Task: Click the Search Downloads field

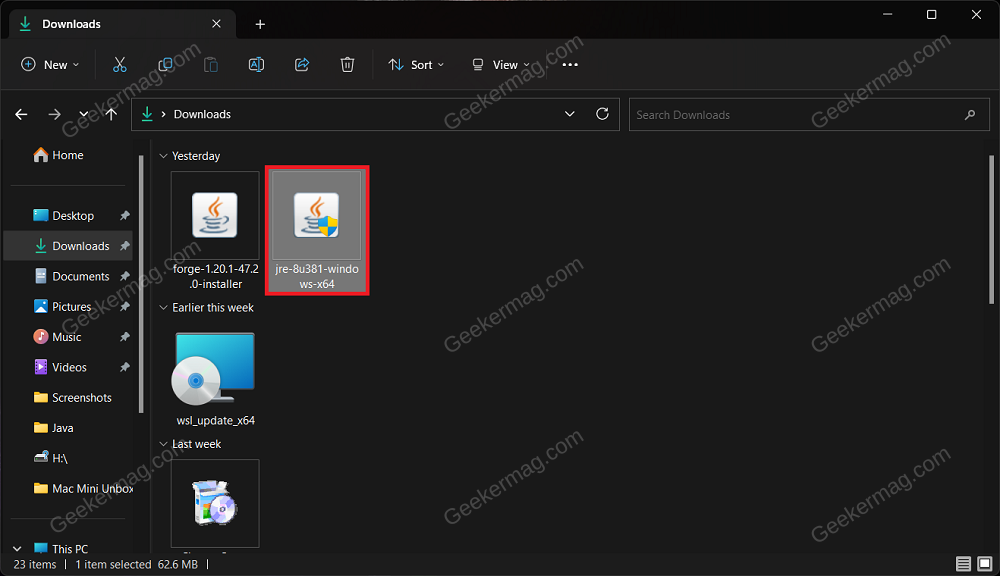Action: coord(809,115)
